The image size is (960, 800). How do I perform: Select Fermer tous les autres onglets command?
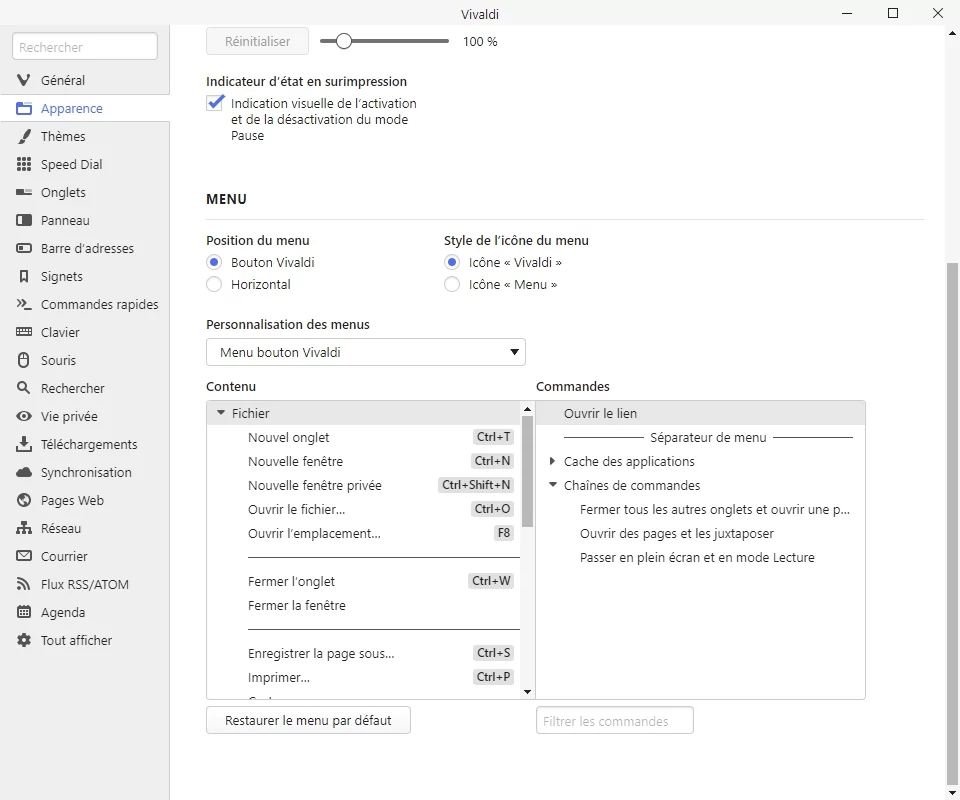coord(700,509)
